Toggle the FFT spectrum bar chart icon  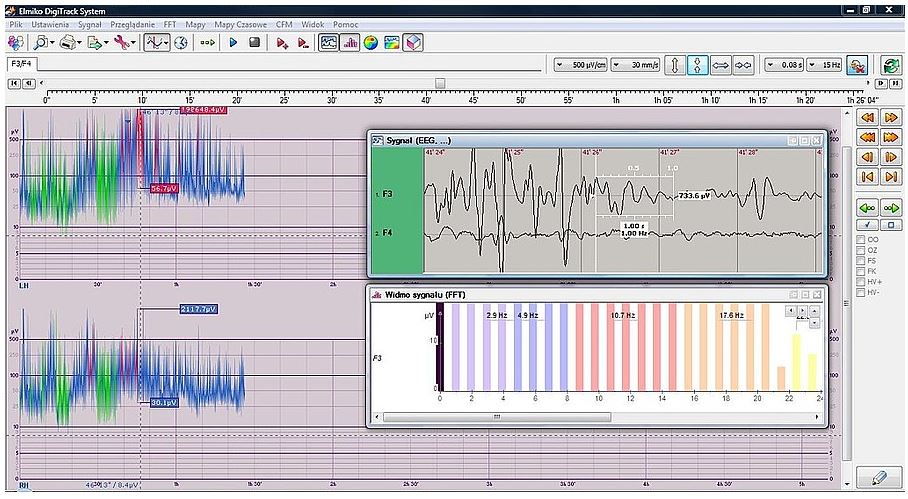pyautogui.click(x=350, y=43)
